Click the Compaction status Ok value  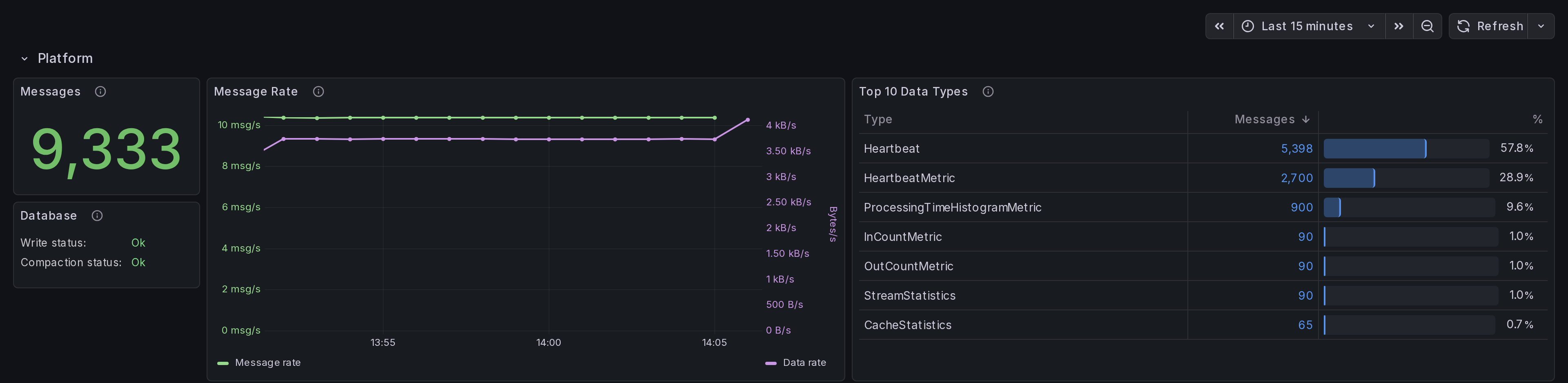pos(138,263)
